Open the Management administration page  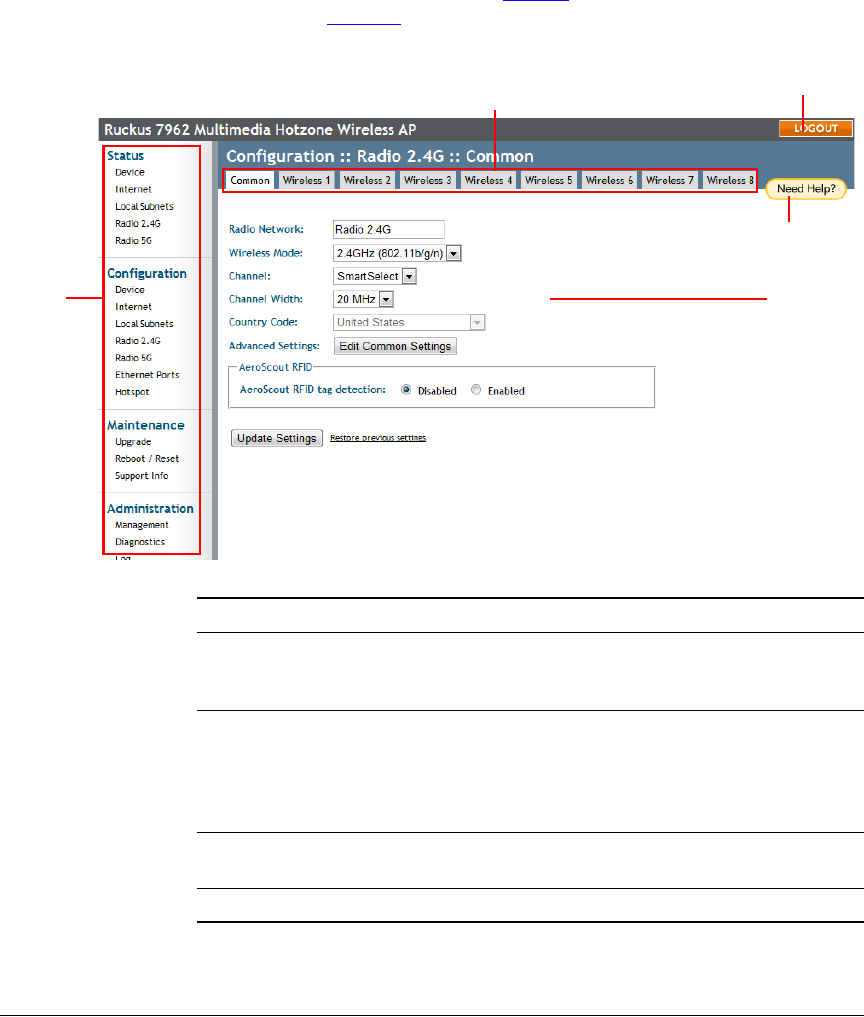pos(141,525)
